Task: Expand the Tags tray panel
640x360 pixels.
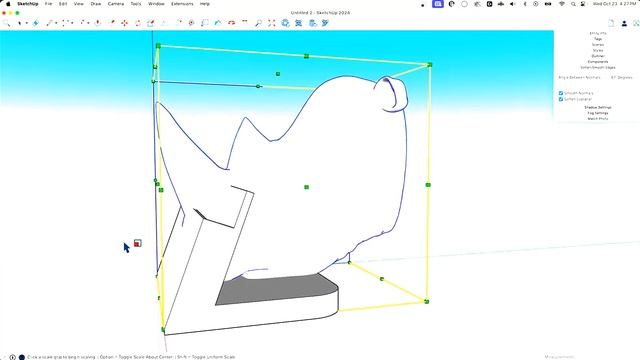Action: [x=598, y=39]
